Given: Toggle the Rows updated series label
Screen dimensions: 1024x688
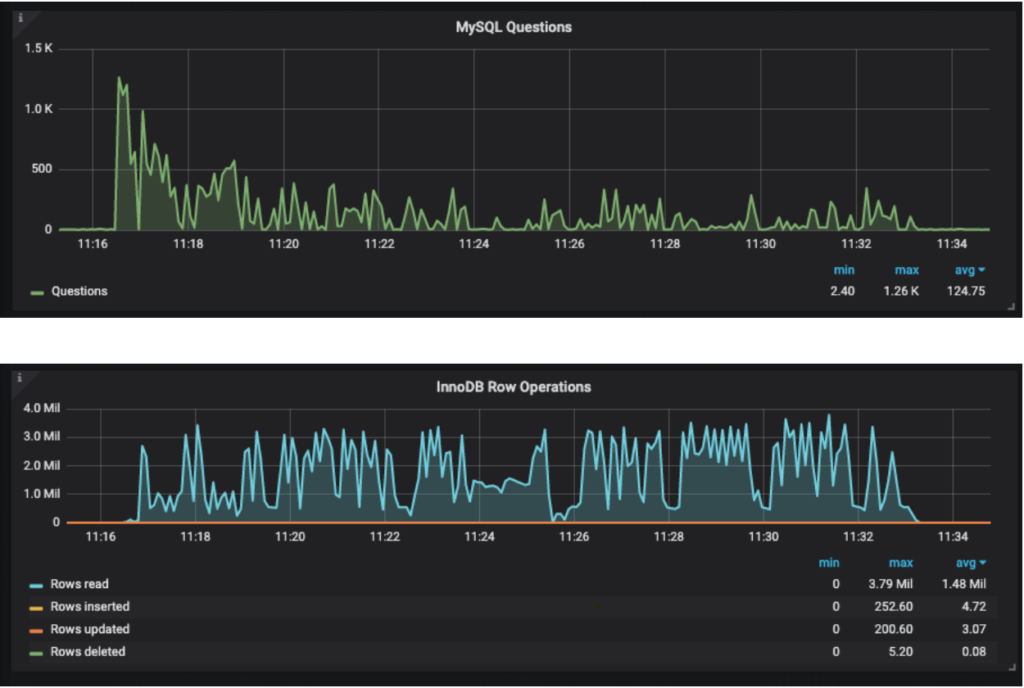Looking at the screenshot, I should (x=89, y=629).
